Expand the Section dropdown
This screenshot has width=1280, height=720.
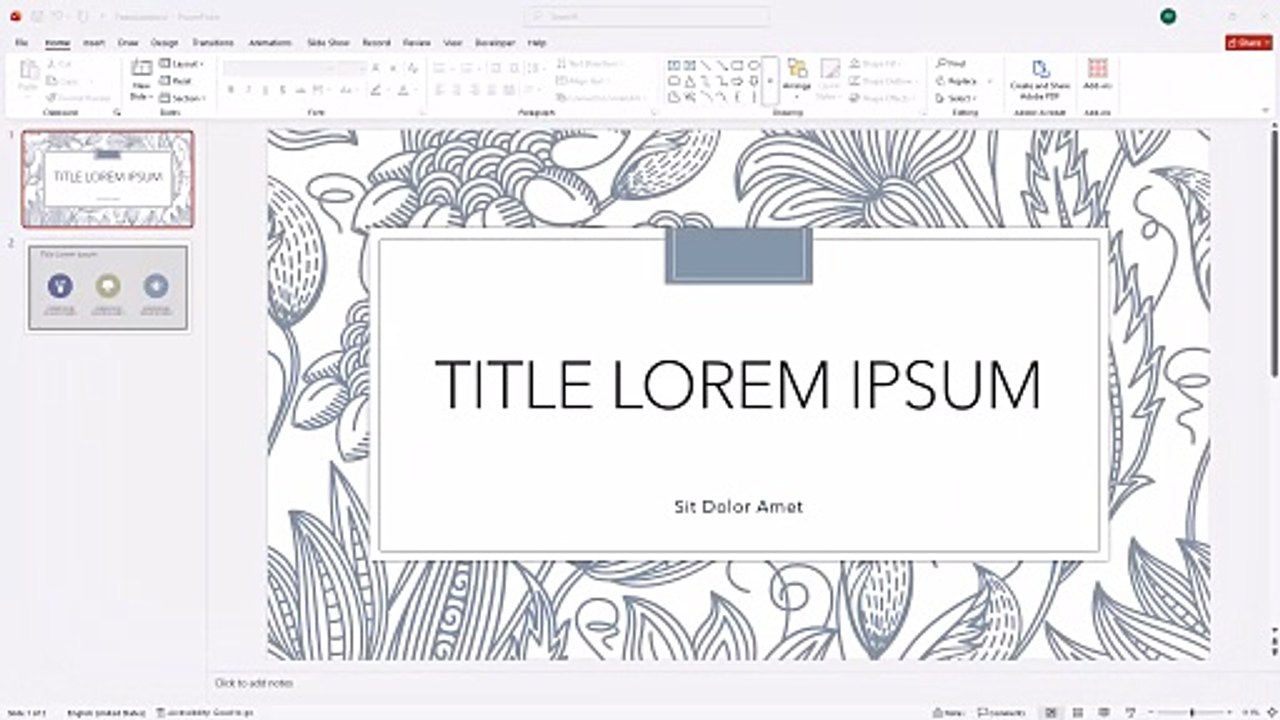point(183,98)
